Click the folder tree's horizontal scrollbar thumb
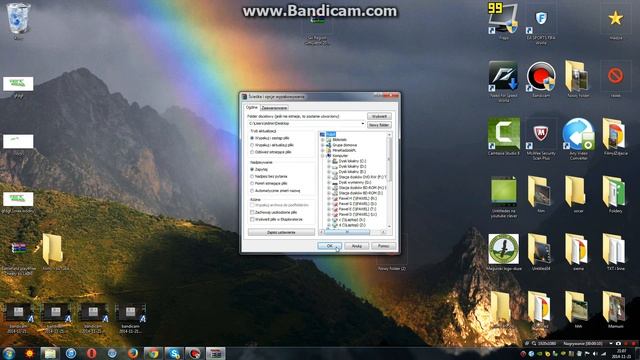640x360 pixels. coord(347,232)
